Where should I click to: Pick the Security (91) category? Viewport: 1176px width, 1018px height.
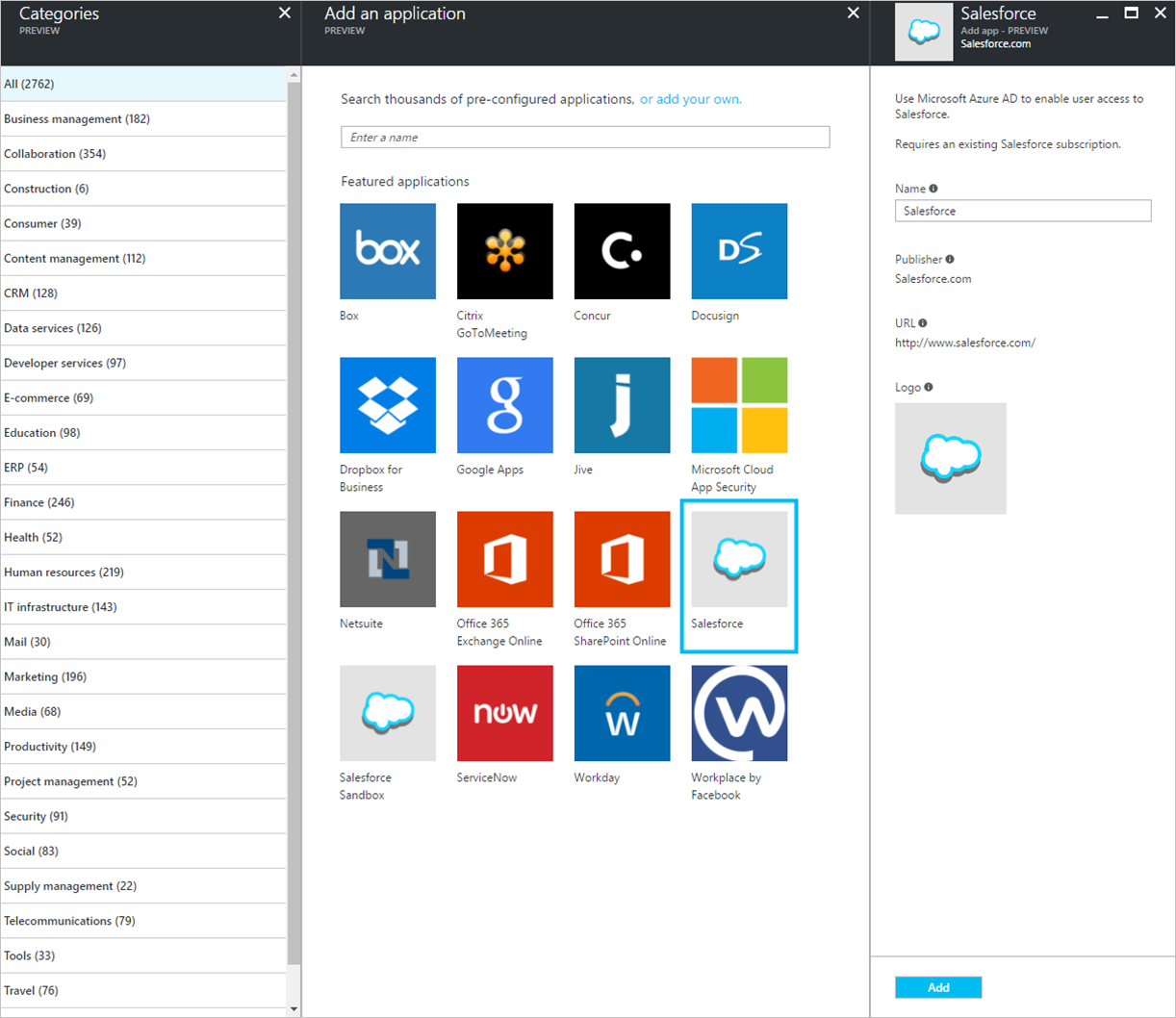point(143,816)
